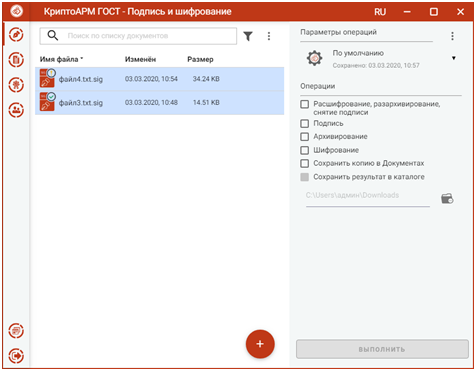Click the result folder path field
The width and height of the screenshot is (476, 371).
click(368, 197)
